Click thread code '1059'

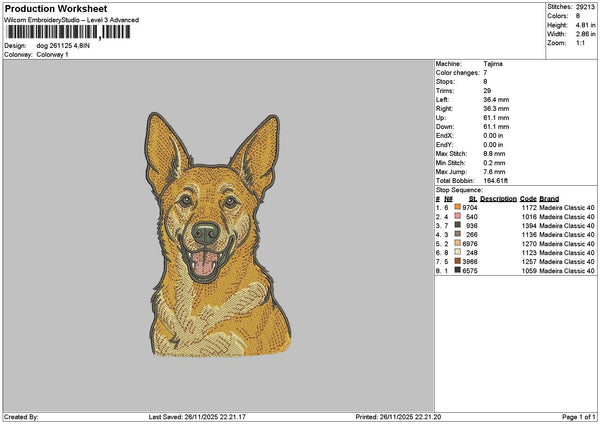click(530, 271)
